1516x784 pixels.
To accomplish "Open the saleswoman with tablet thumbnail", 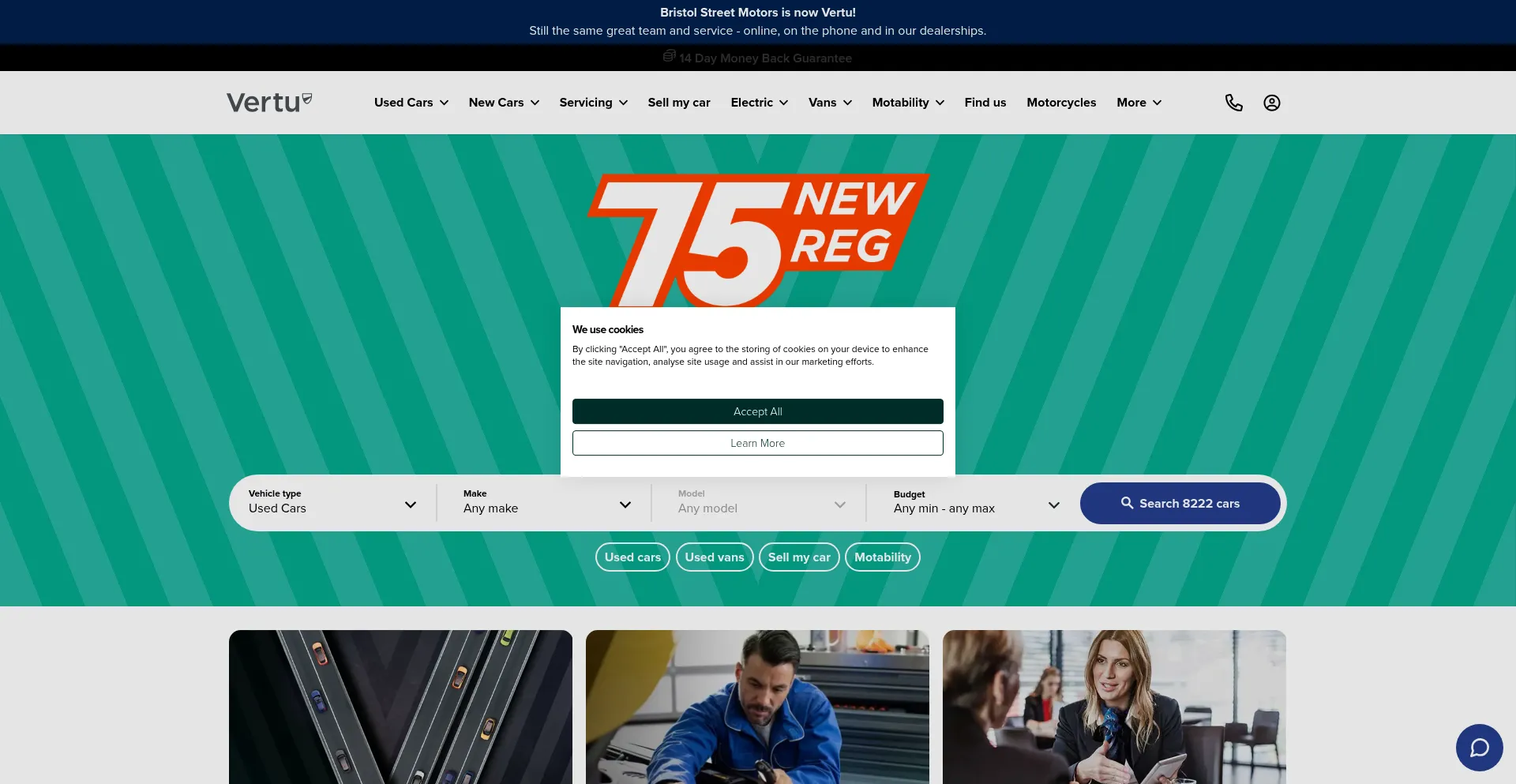I will 1114,707.
